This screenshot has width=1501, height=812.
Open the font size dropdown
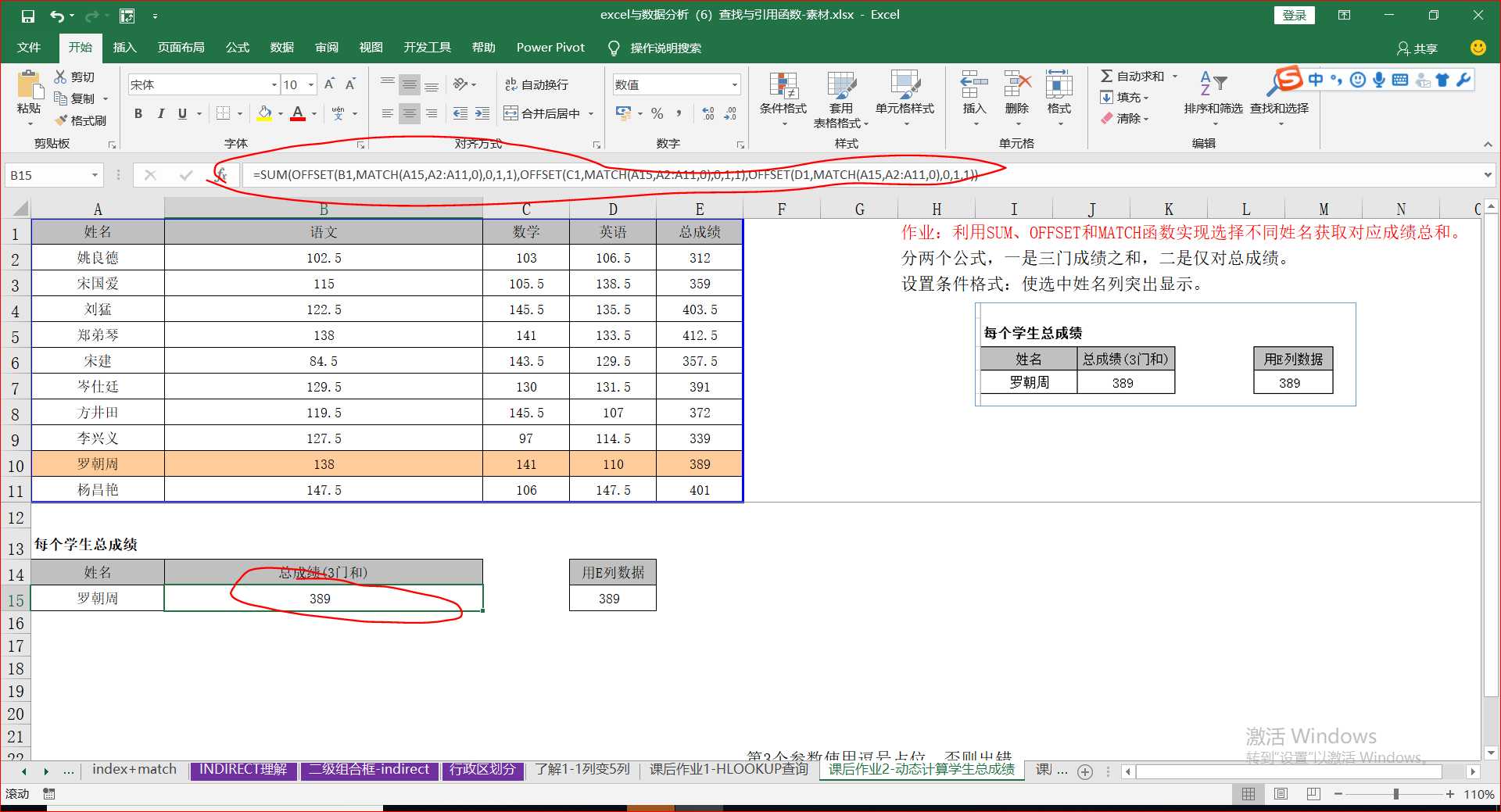point(311,84)
